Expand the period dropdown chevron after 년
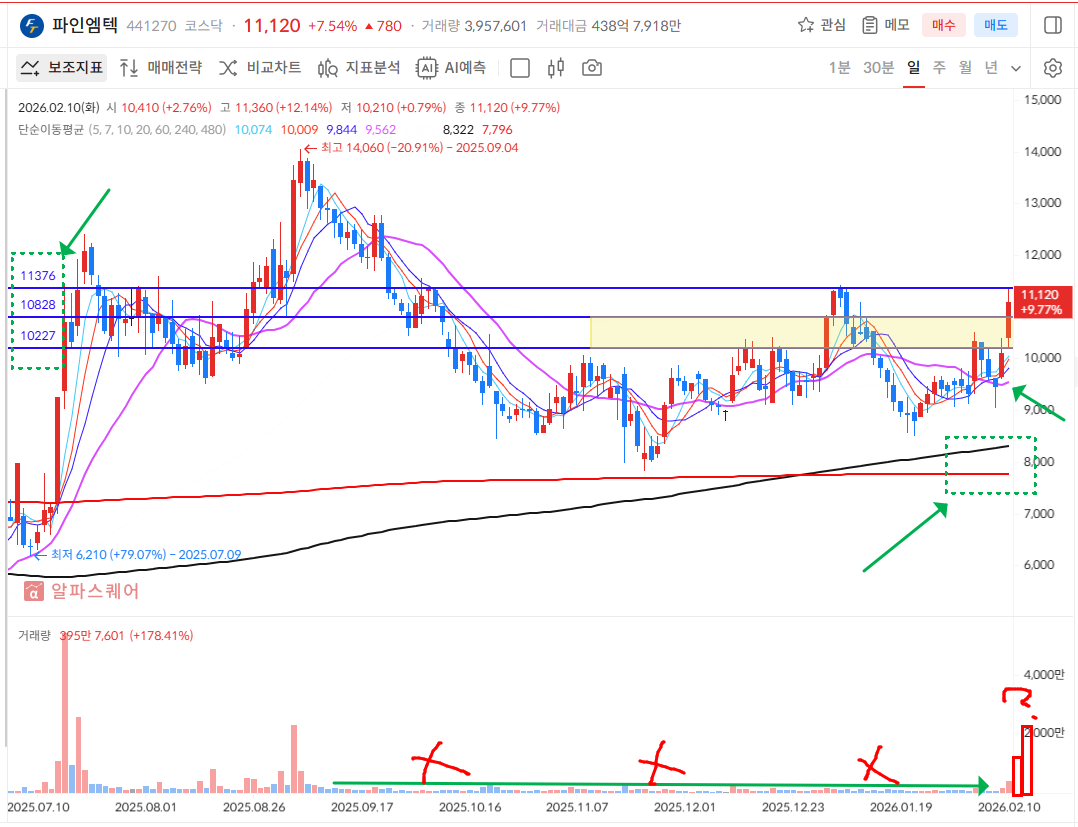This screenshot has height=827, width=1078. click(1016, 68)
